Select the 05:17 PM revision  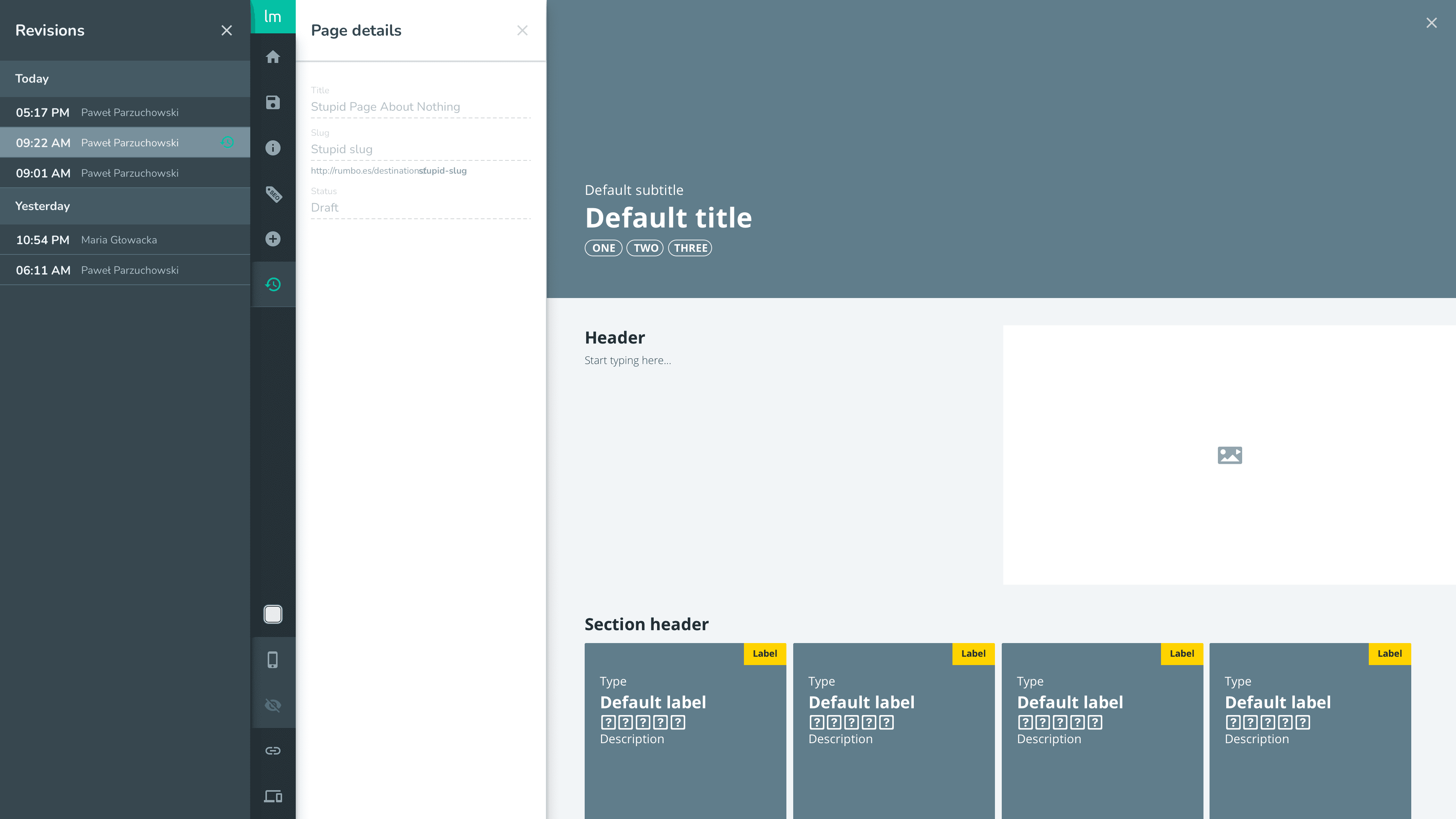pyautogui.click(x=124, y=113)
